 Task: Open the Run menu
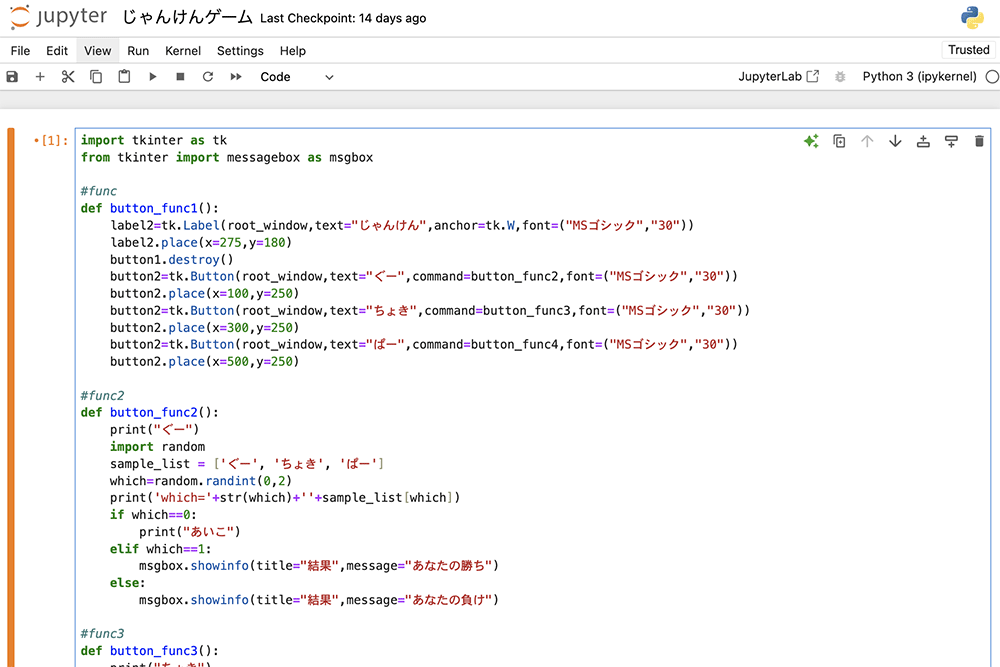[138, 50]
